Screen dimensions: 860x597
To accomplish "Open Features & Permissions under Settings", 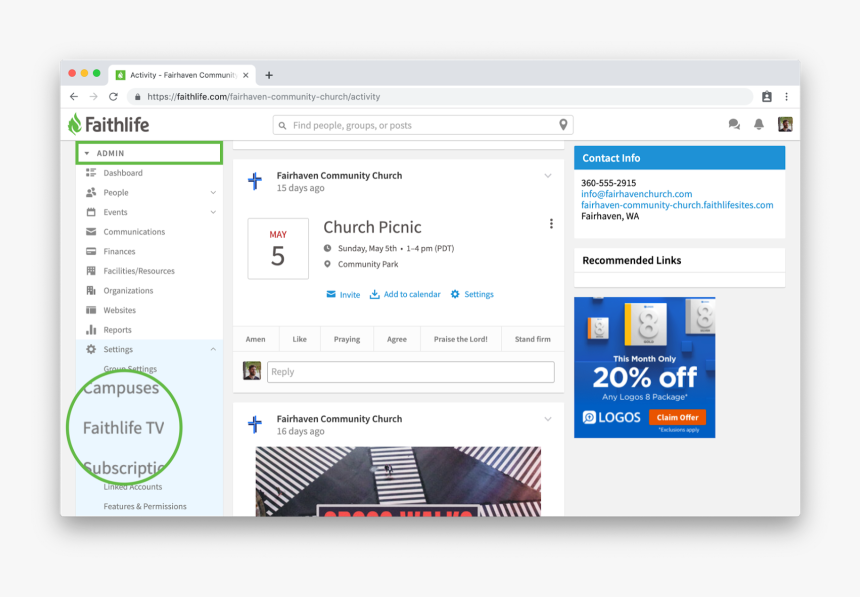I will pyautogui.click(x=145, y=506).
